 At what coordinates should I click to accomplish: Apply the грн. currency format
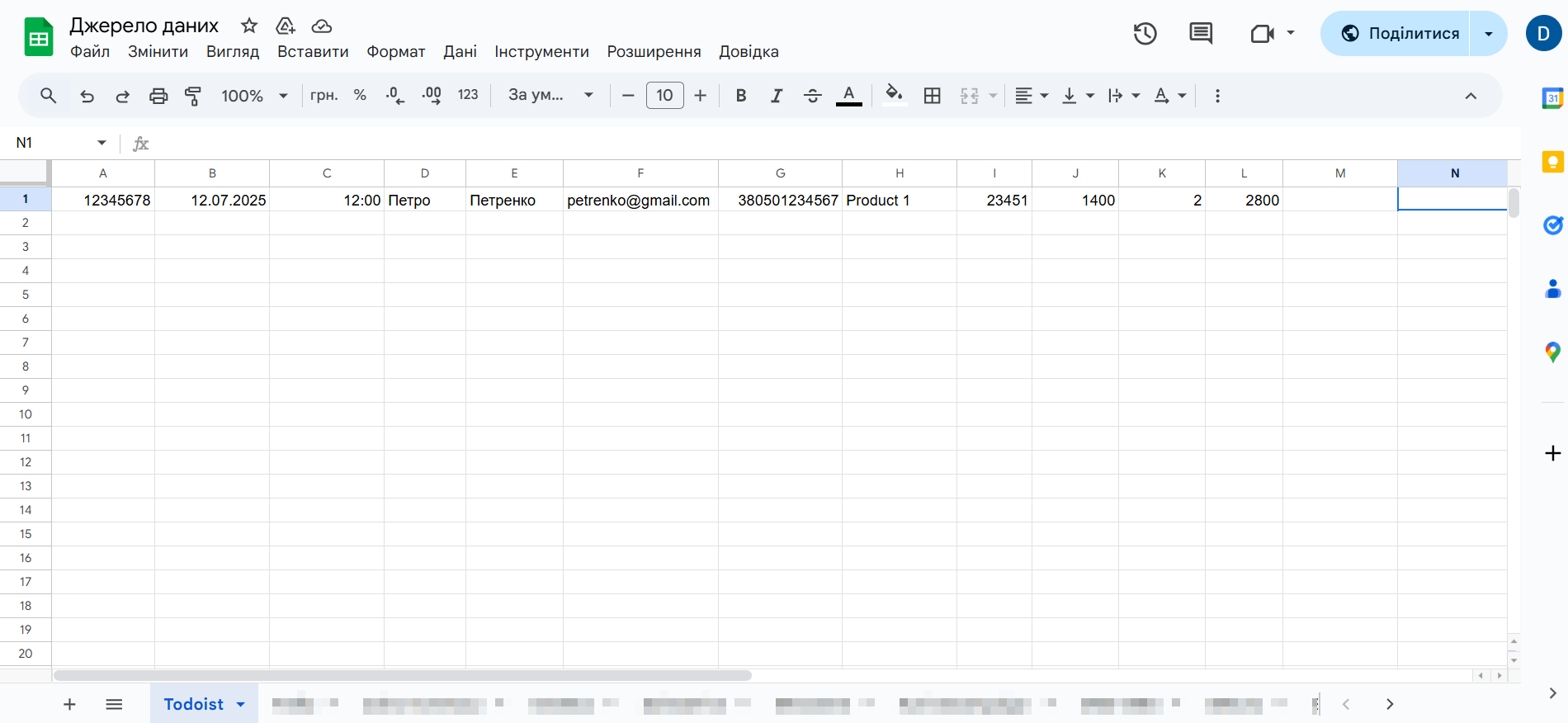324,96
